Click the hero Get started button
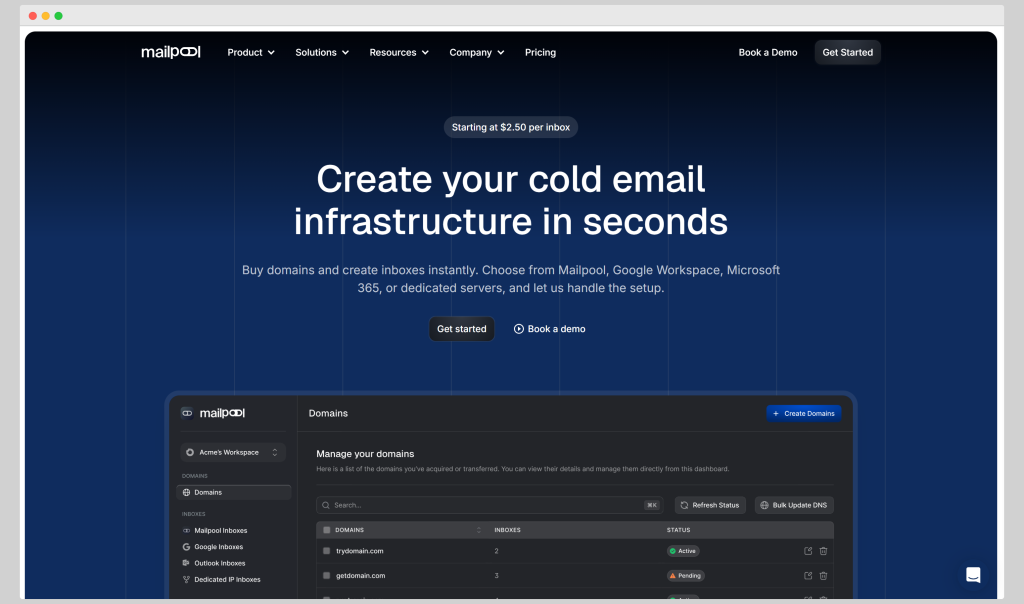The image size is (1024, 604). click(x=461, y=329)
